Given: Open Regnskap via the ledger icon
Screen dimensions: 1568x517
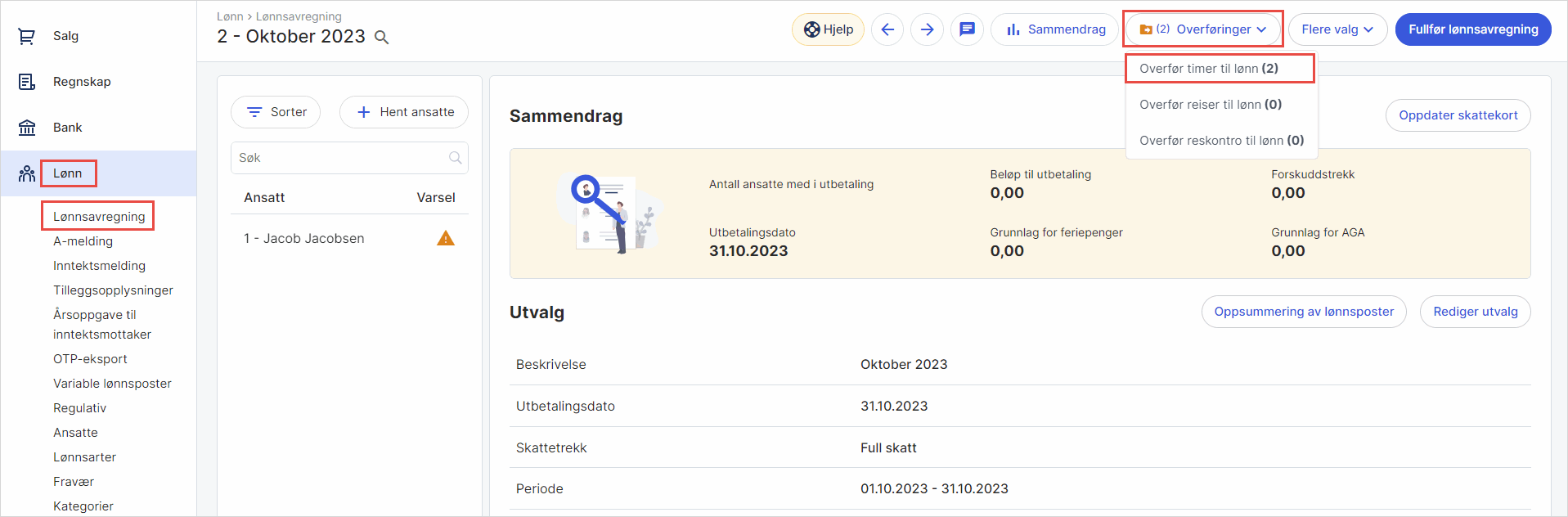Looking at the screenshot, I should [x=27, y=82].
